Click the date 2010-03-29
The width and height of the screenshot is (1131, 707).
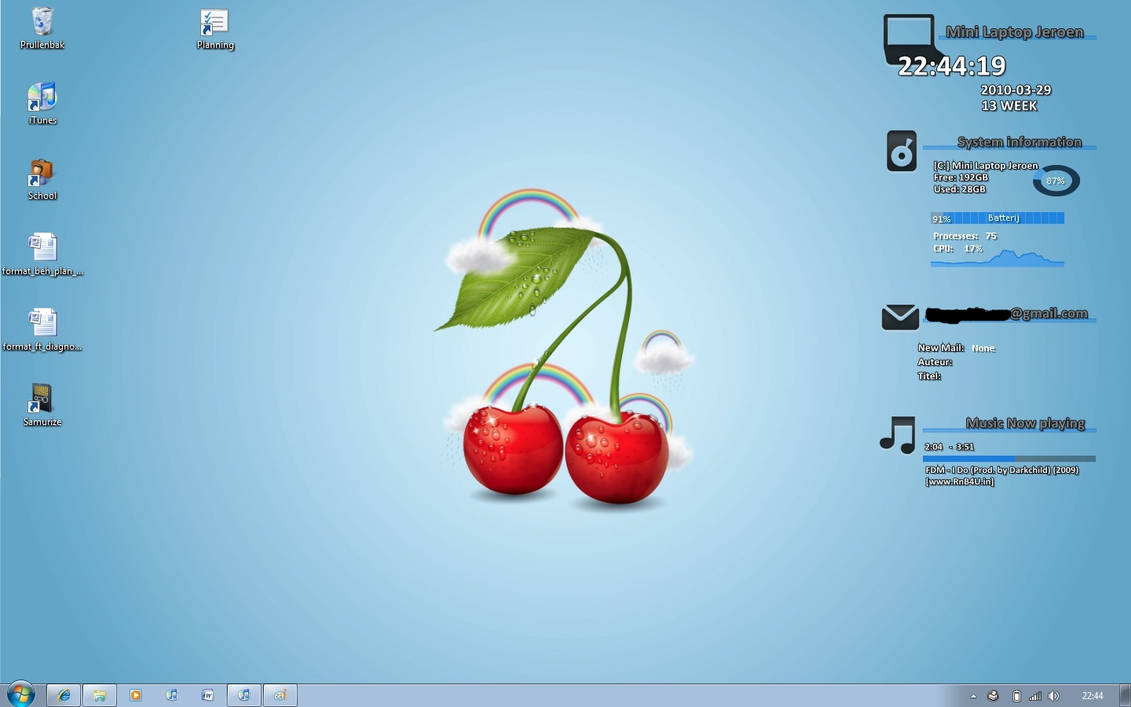[x=1016, y=90]
